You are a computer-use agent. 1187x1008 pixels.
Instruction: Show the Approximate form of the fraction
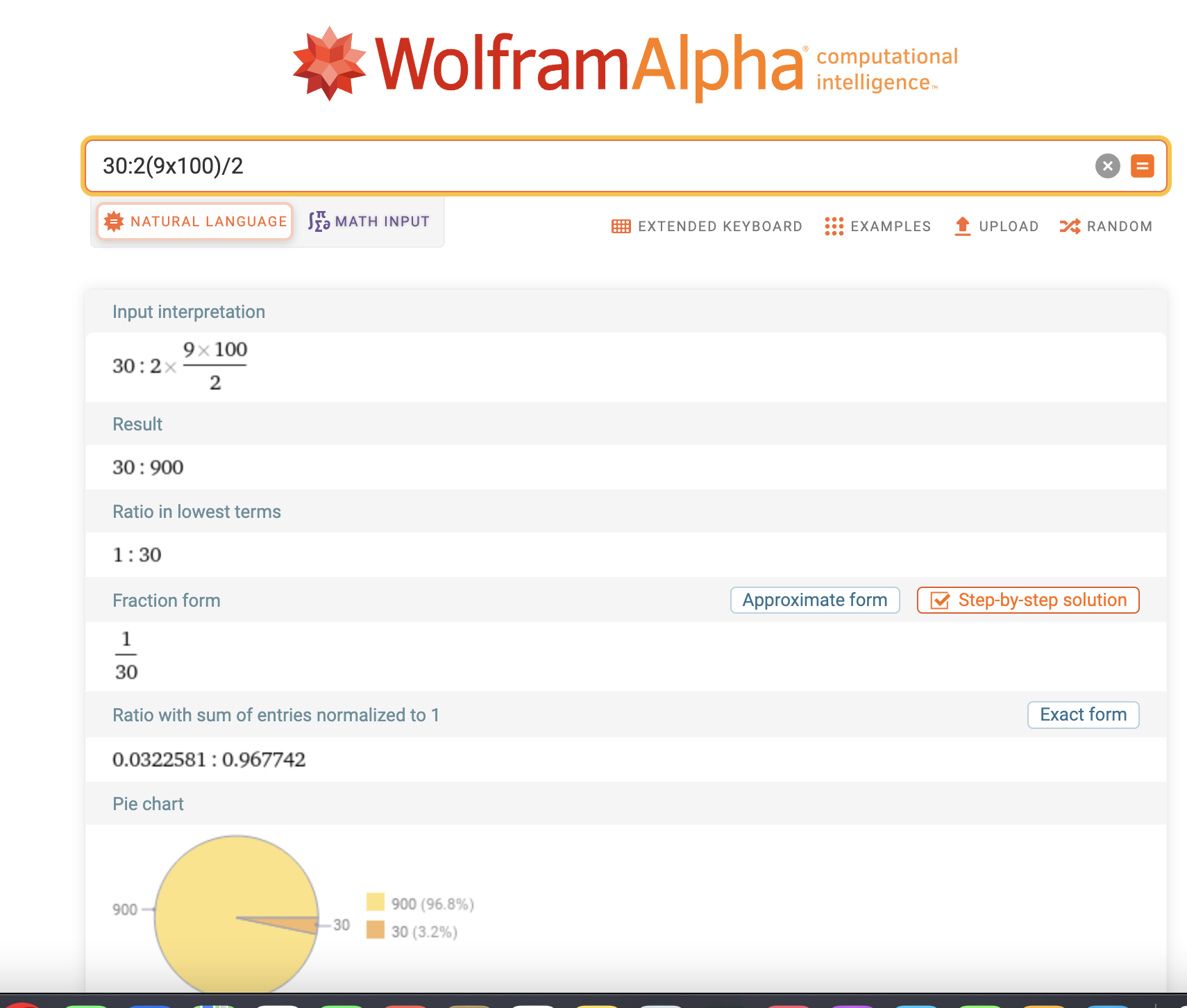[815, 600]
